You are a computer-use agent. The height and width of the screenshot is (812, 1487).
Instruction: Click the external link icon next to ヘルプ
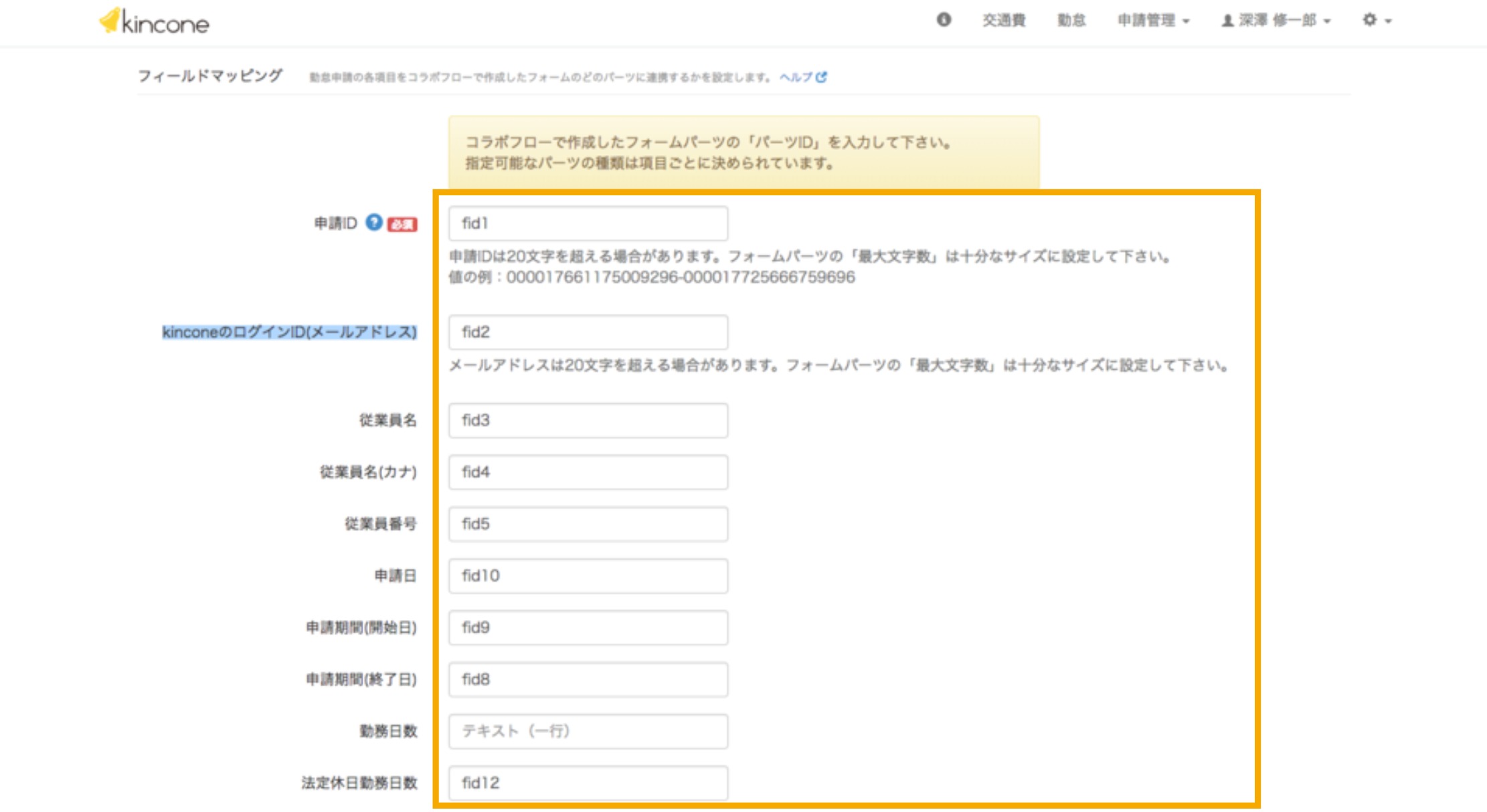[x=822, y=78]
